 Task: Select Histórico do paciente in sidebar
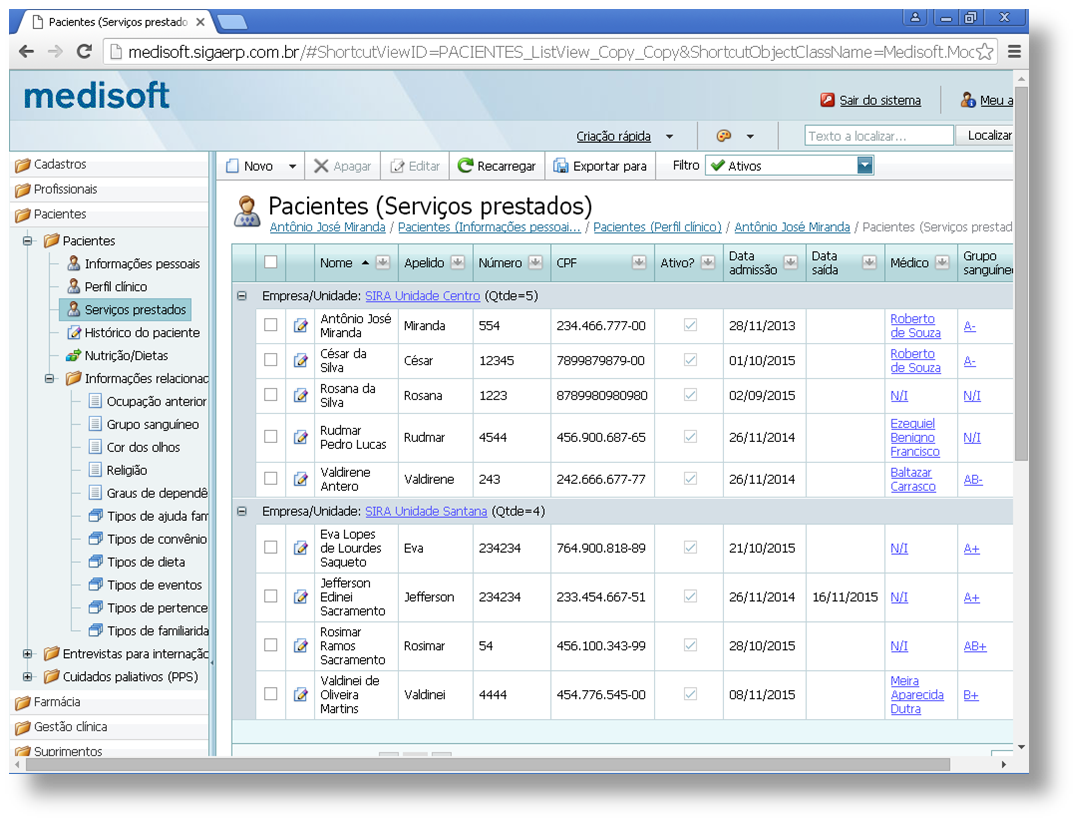(141, 332)
